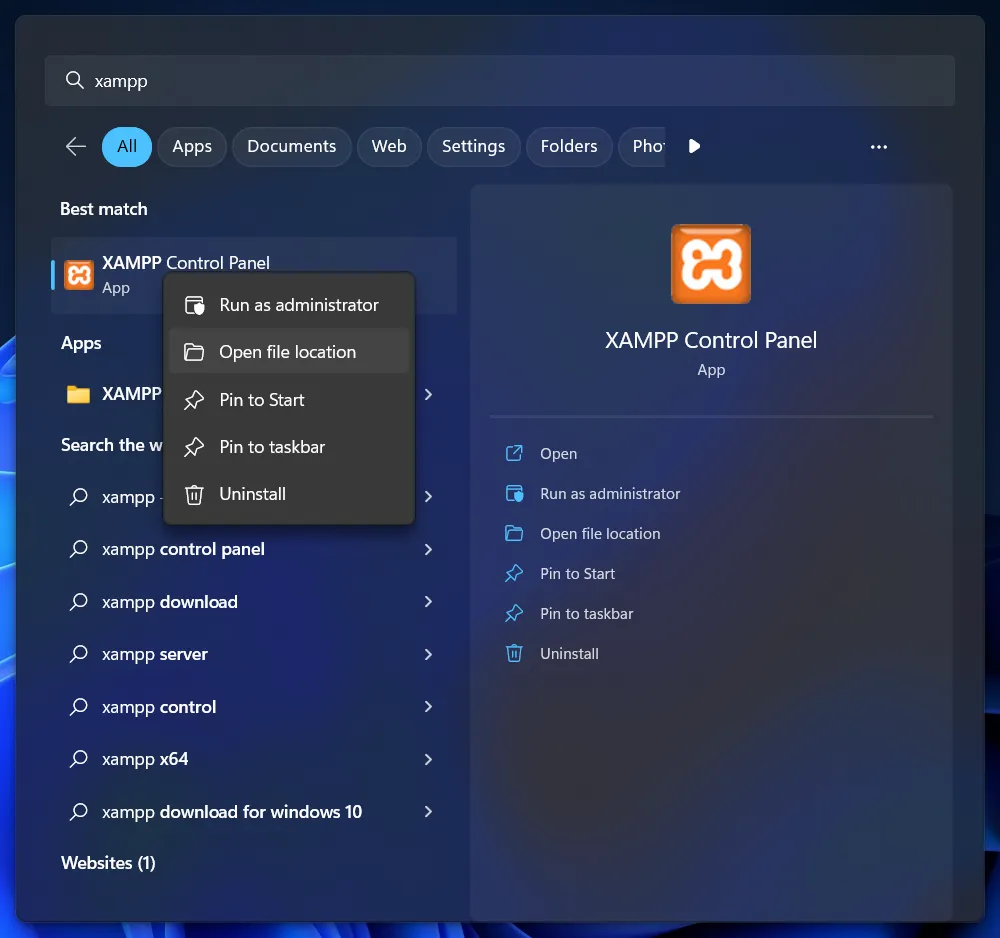The height and width of the screenshot is (938, 1000).
Task: Open the three-dot options menu
Action: pos(879,147)
